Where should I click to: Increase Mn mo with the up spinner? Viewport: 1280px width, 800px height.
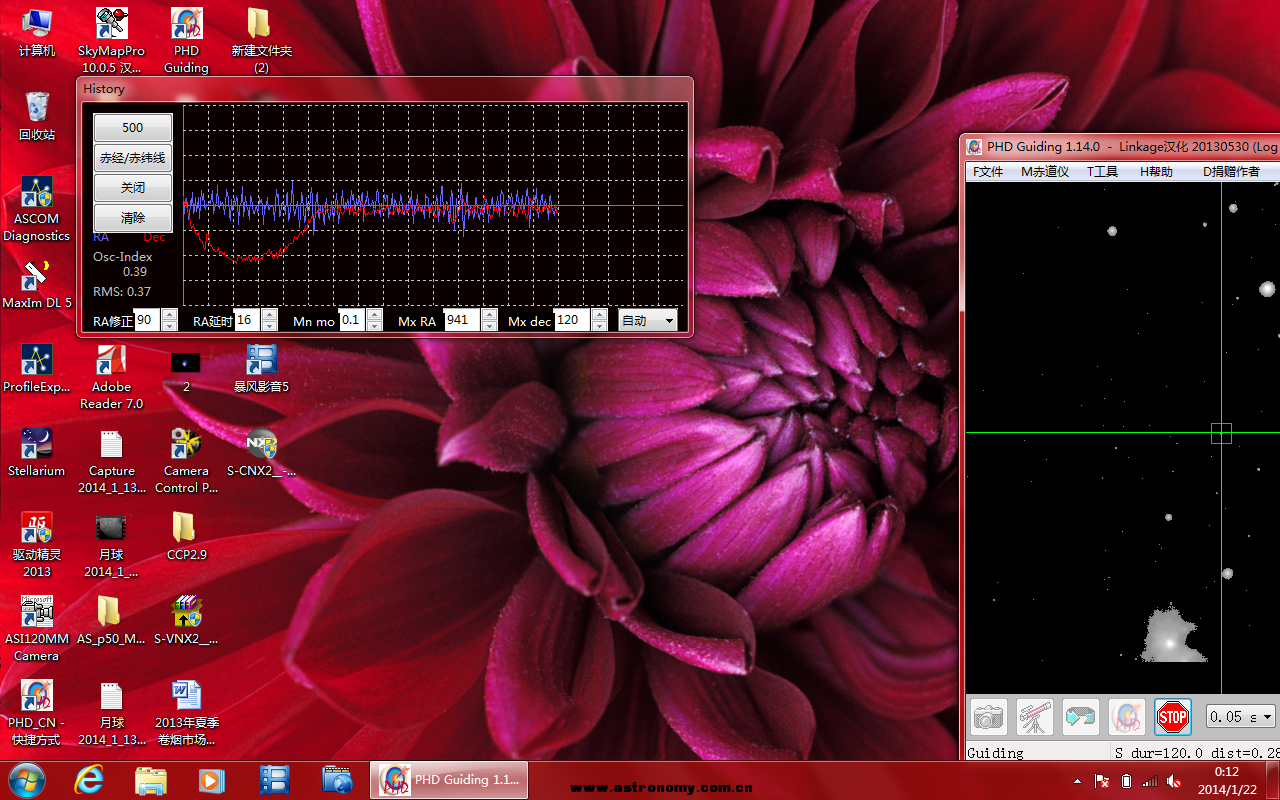point(374,315)
